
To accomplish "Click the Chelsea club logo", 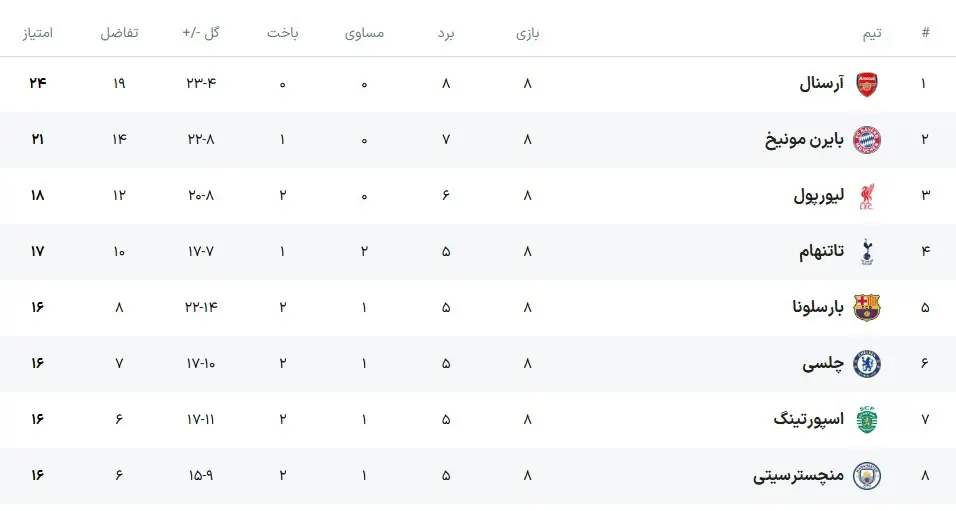I will pos(867,364).
